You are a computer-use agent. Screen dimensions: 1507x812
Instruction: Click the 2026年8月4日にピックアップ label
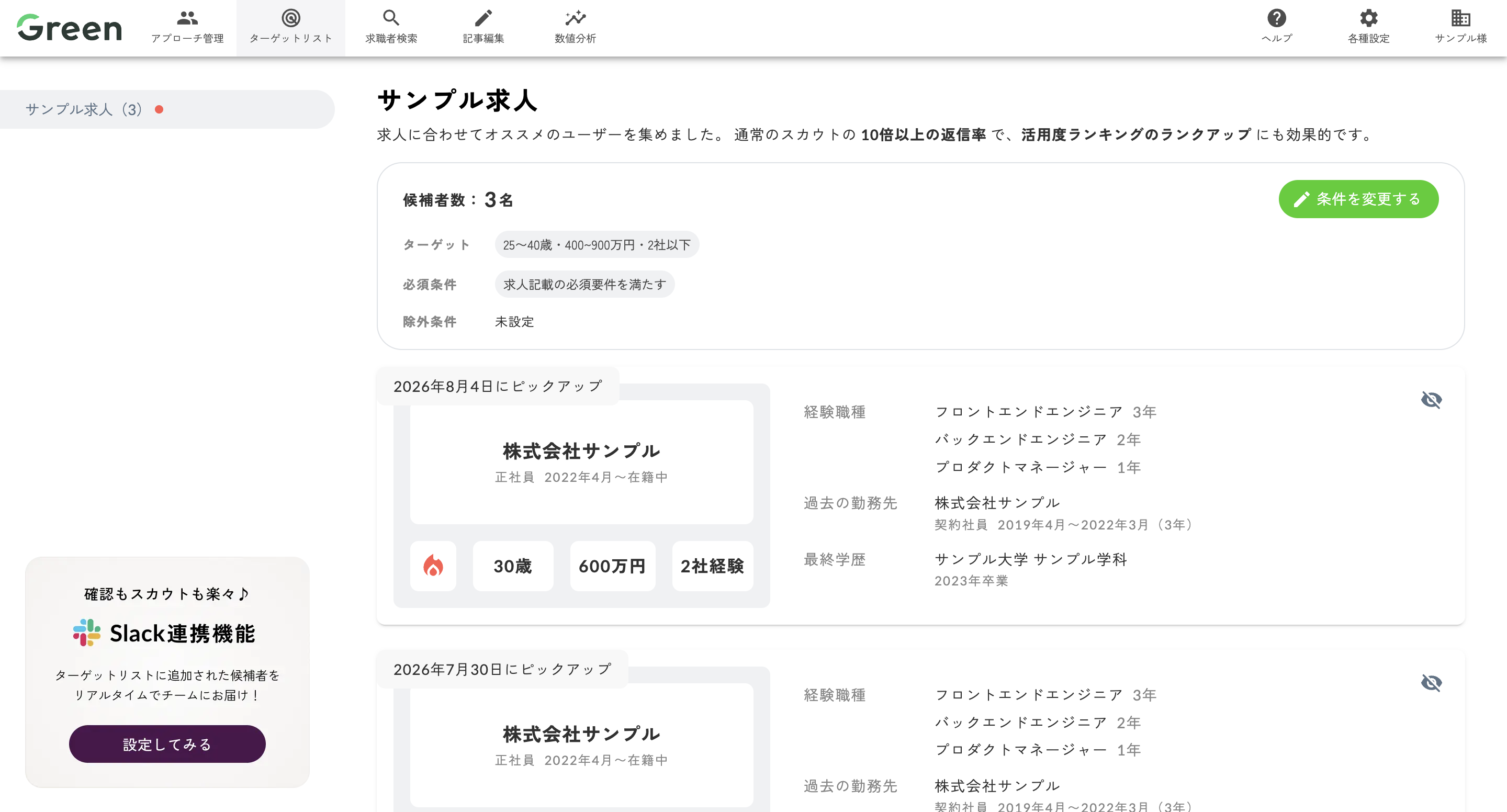[x=498, y=386]
